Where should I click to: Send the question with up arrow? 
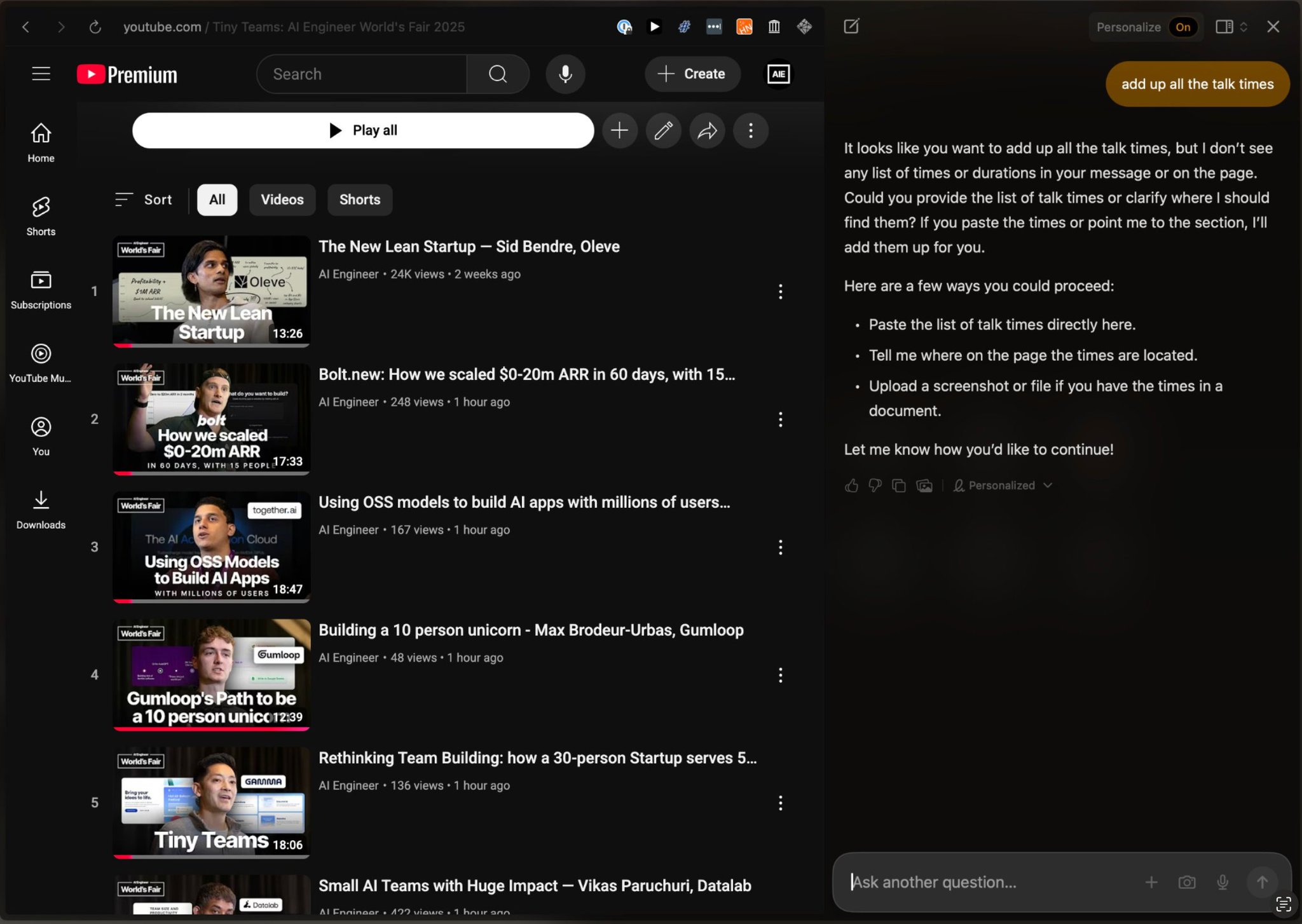[1263, 882]
